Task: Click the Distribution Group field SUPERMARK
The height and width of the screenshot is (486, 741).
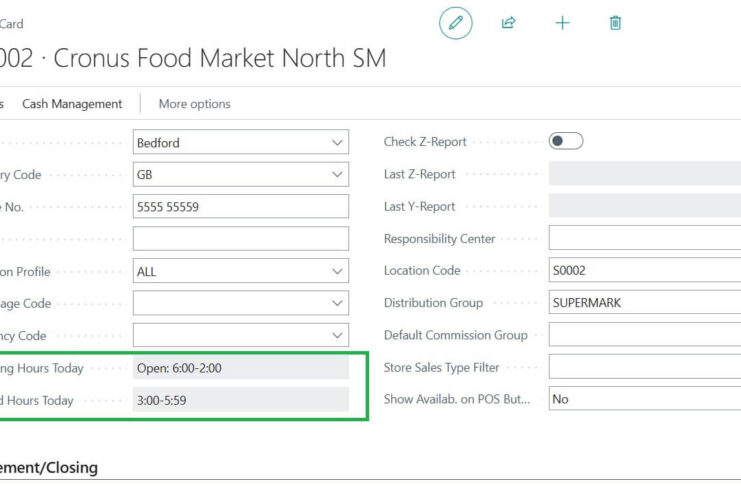Action: point(645,302)
